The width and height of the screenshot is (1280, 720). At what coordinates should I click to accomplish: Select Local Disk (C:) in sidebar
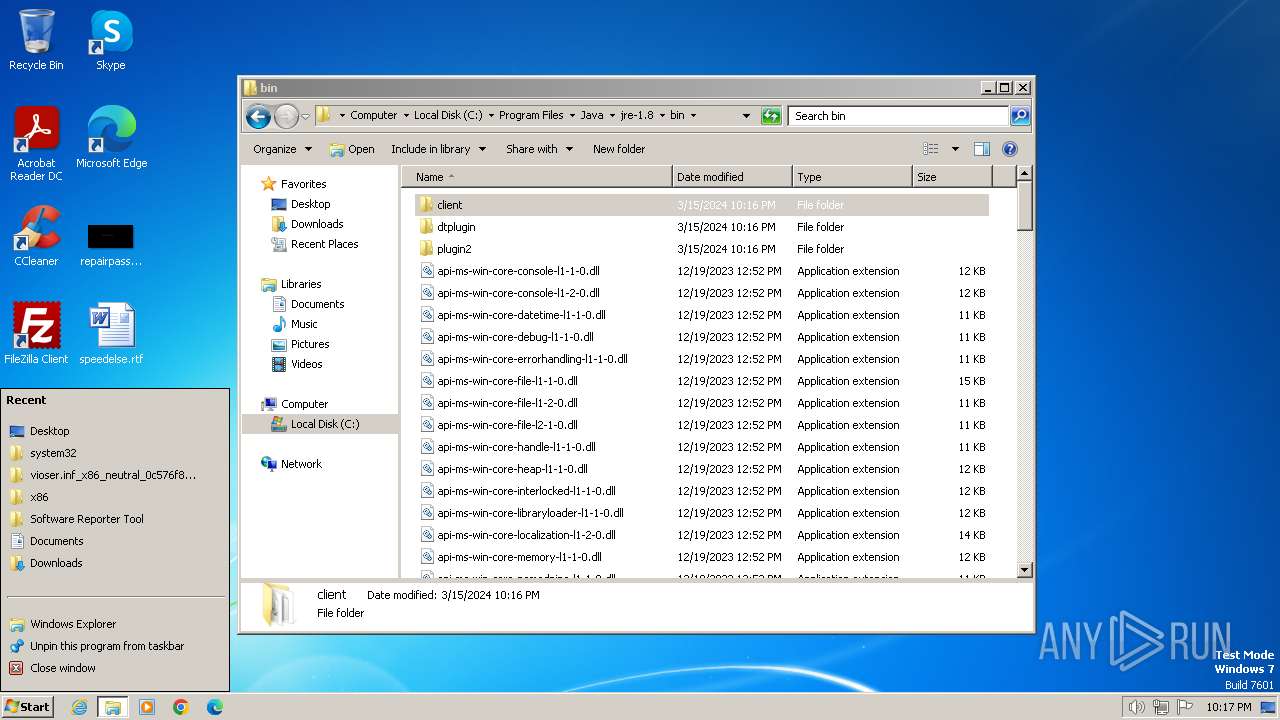coord(320,424)
